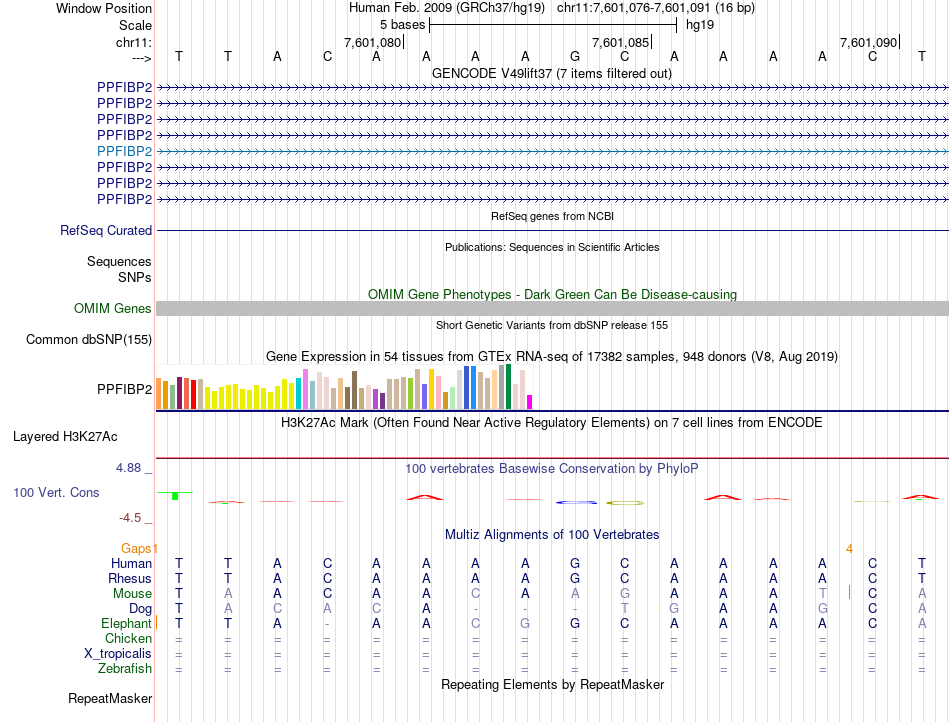Image resolution: width=950 pixels, height=722 pixels.
Task: Click the -4.5 lower scale value
Action: point(130,518)
